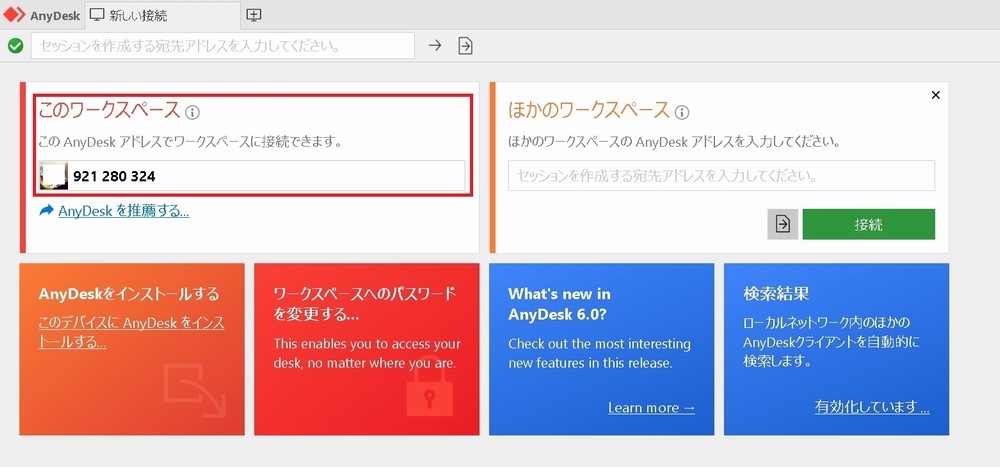Focus the top address bar field
Screen dimensions: 1000x467
pyautogui.click(x=223, y=46)
